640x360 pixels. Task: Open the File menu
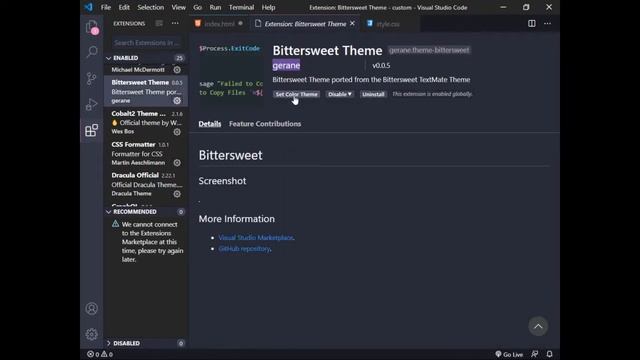pyautogui.click(x=106, y=7)
